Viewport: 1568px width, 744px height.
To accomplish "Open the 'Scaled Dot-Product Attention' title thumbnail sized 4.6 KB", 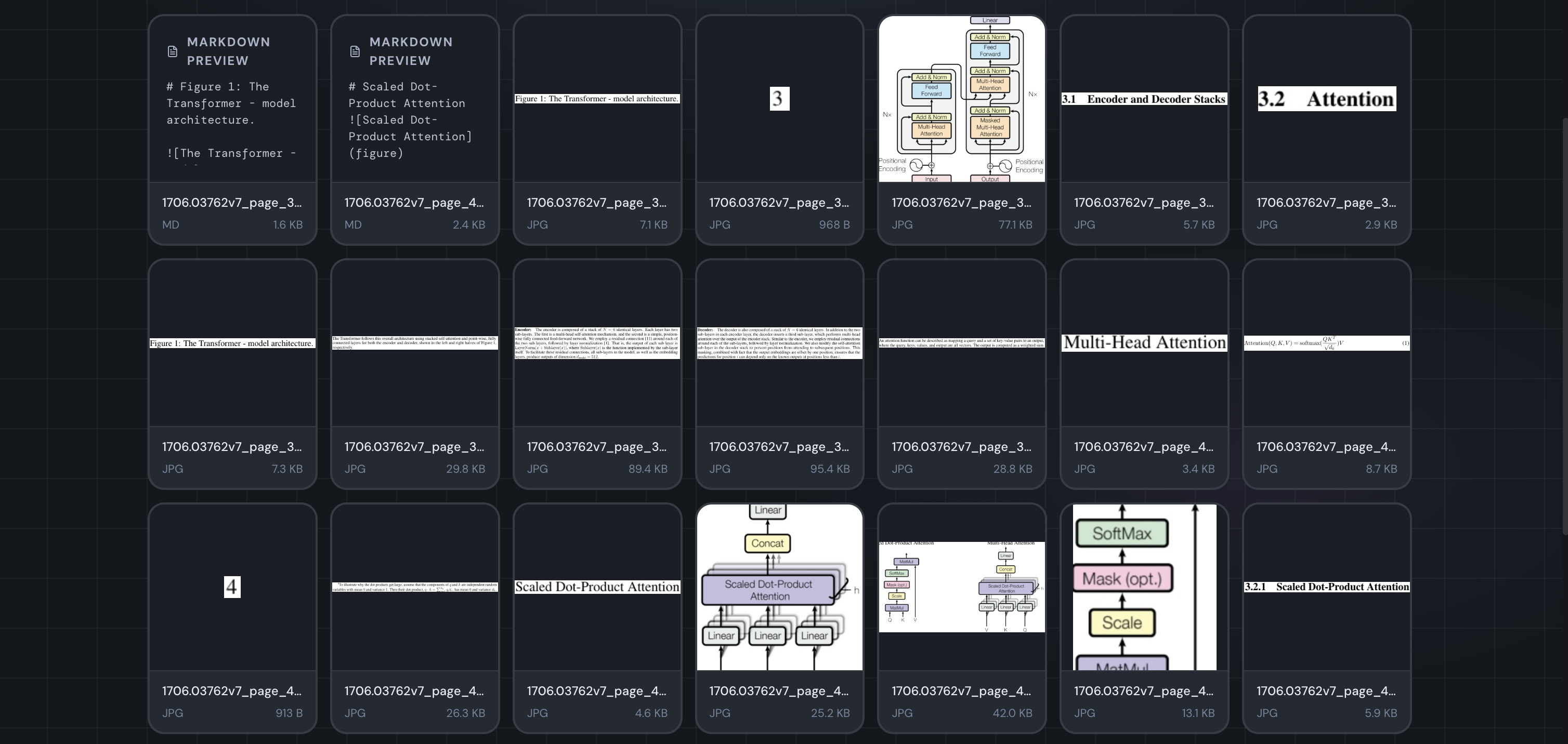I will [597, 587].
